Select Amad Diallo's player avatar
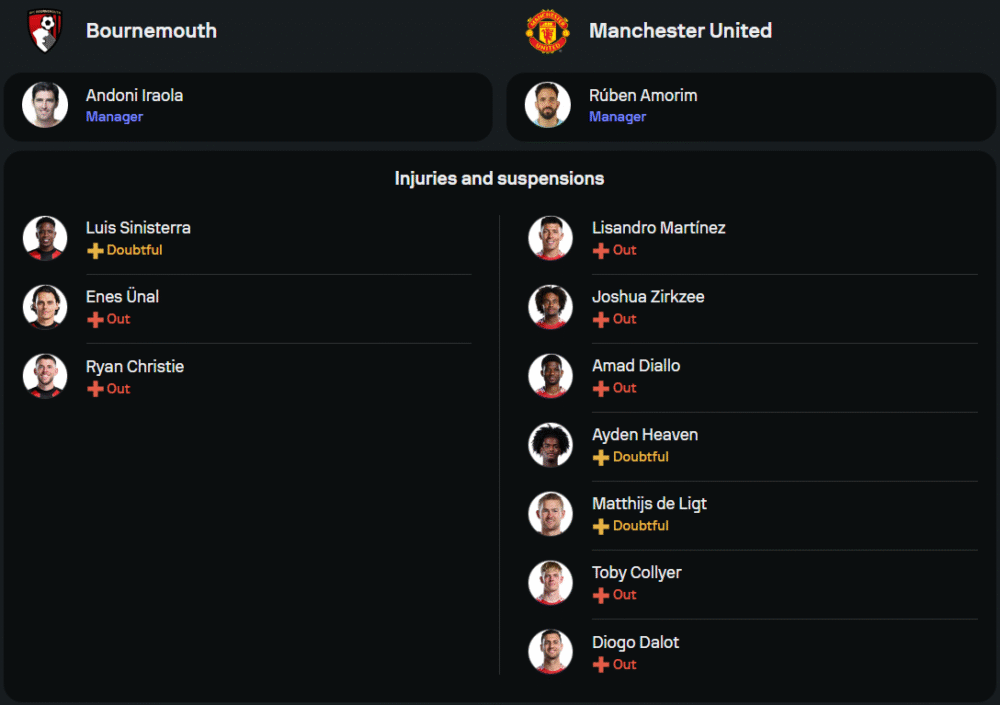1000x705 pixels. pos(550,376)
